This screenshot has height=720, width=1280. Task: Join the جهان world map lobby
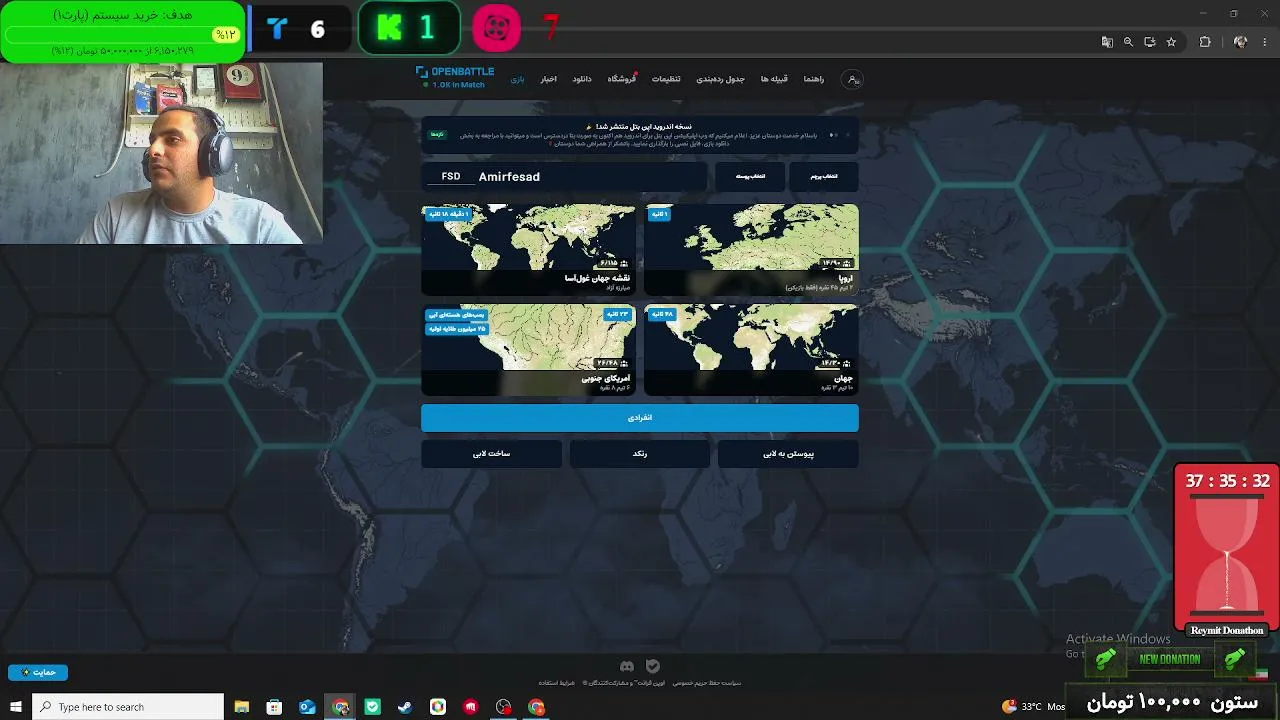[x=751, y=350]
